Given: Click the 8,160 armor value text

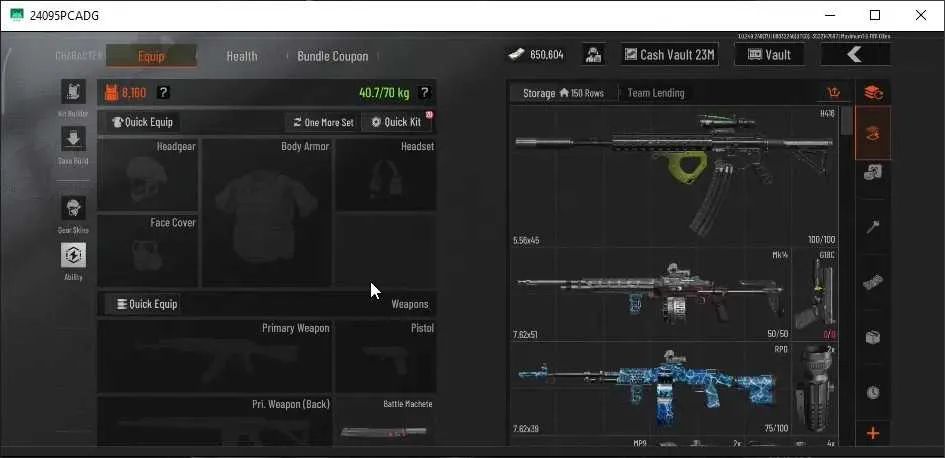Looking at the screenshot, I should point(134,93).
